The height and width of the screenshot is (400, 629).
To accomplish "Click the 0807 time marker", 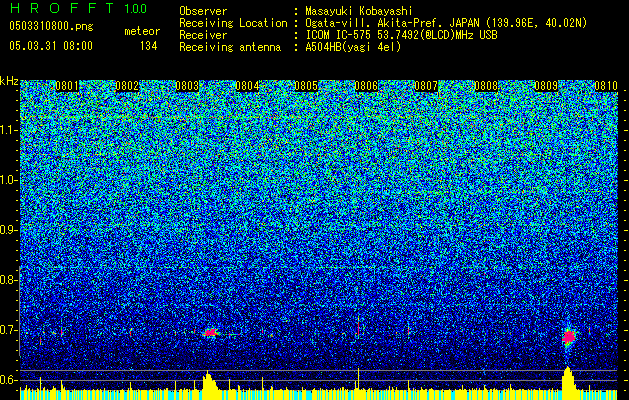I will pos(426,86).
